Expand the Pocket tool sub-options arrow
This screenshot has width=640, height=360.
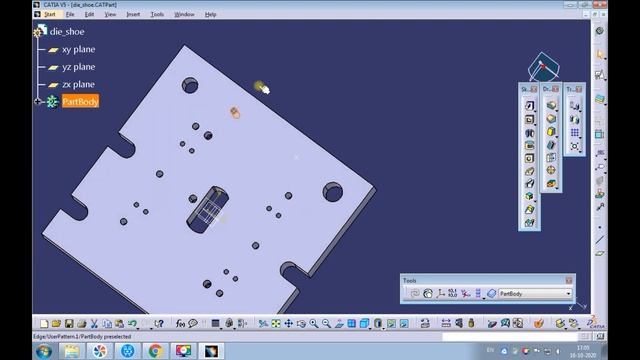click(x=535, y=124)
